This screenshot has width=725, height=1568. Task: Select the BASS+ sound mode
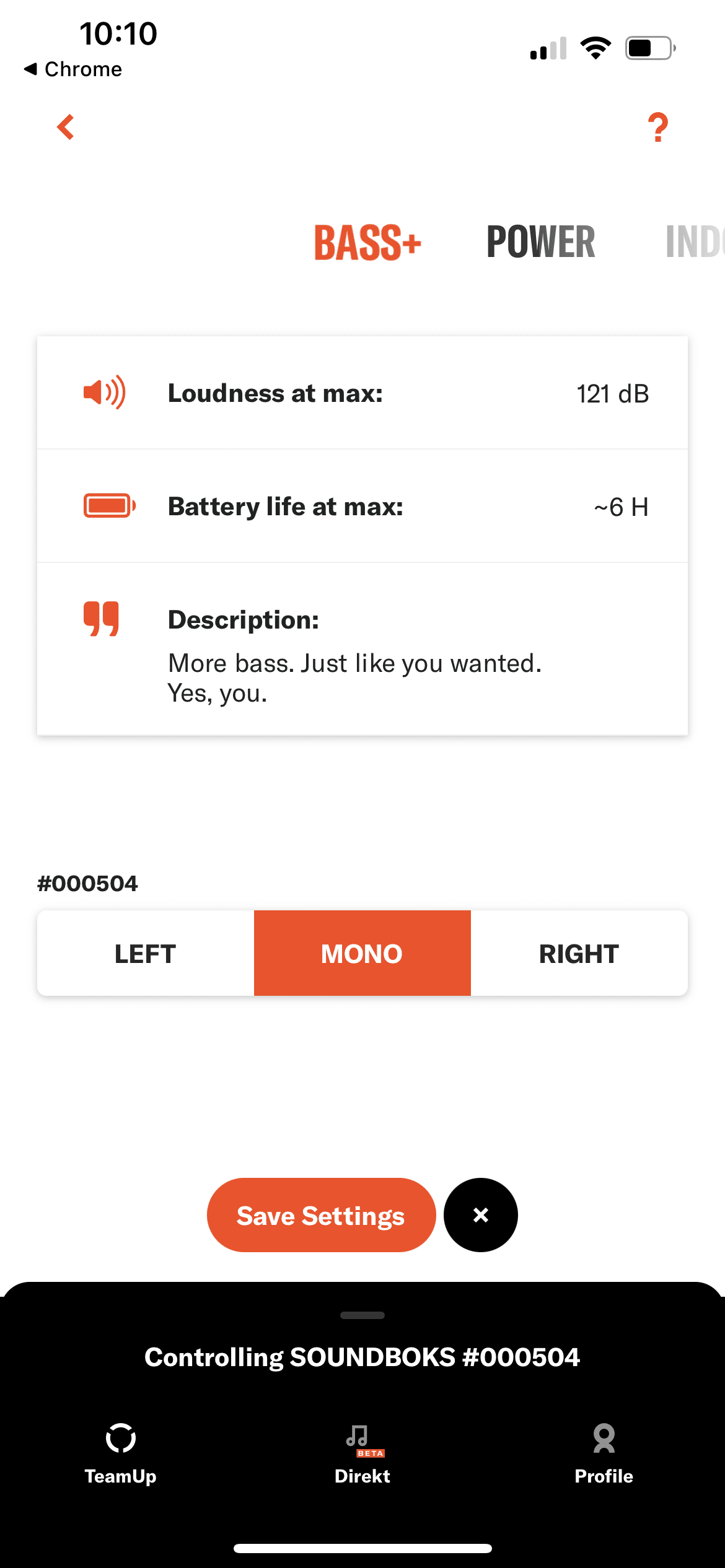click(367, 242)
